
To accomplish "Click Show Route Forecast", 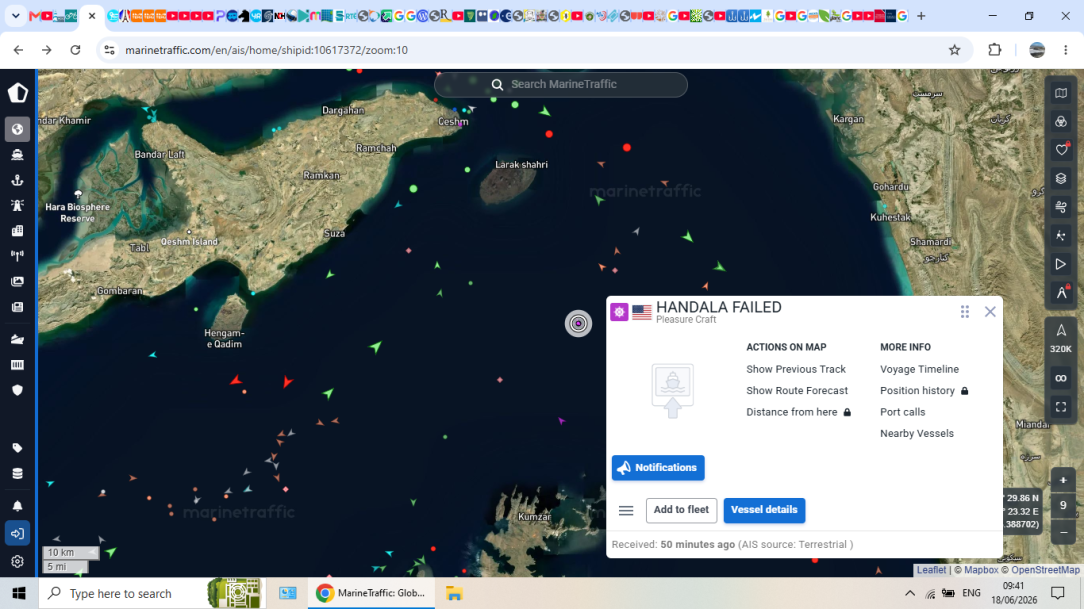I will click(796, 391).
